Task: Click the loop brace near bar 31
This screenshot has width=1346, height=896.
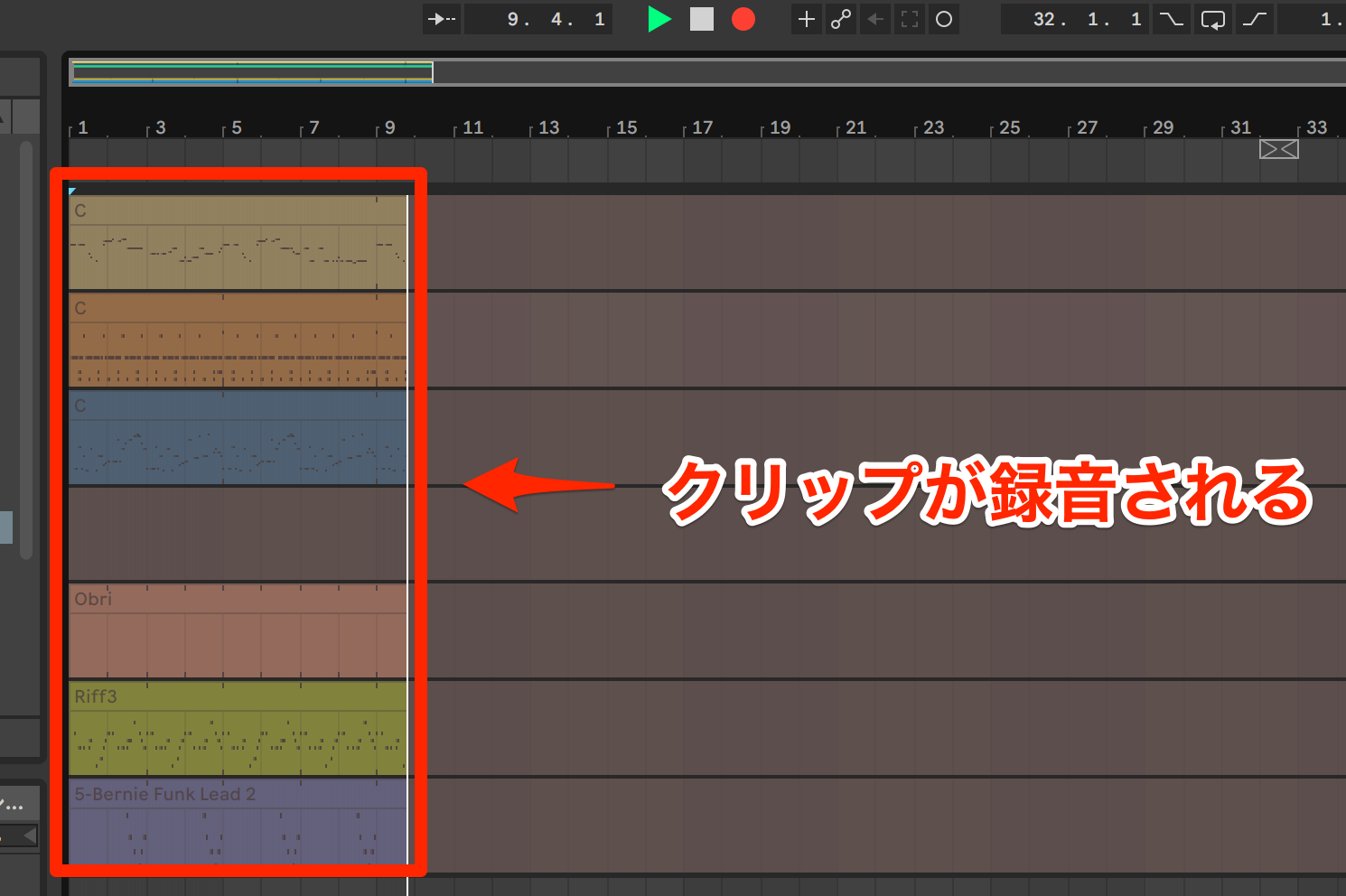Action: point(1279,149)
